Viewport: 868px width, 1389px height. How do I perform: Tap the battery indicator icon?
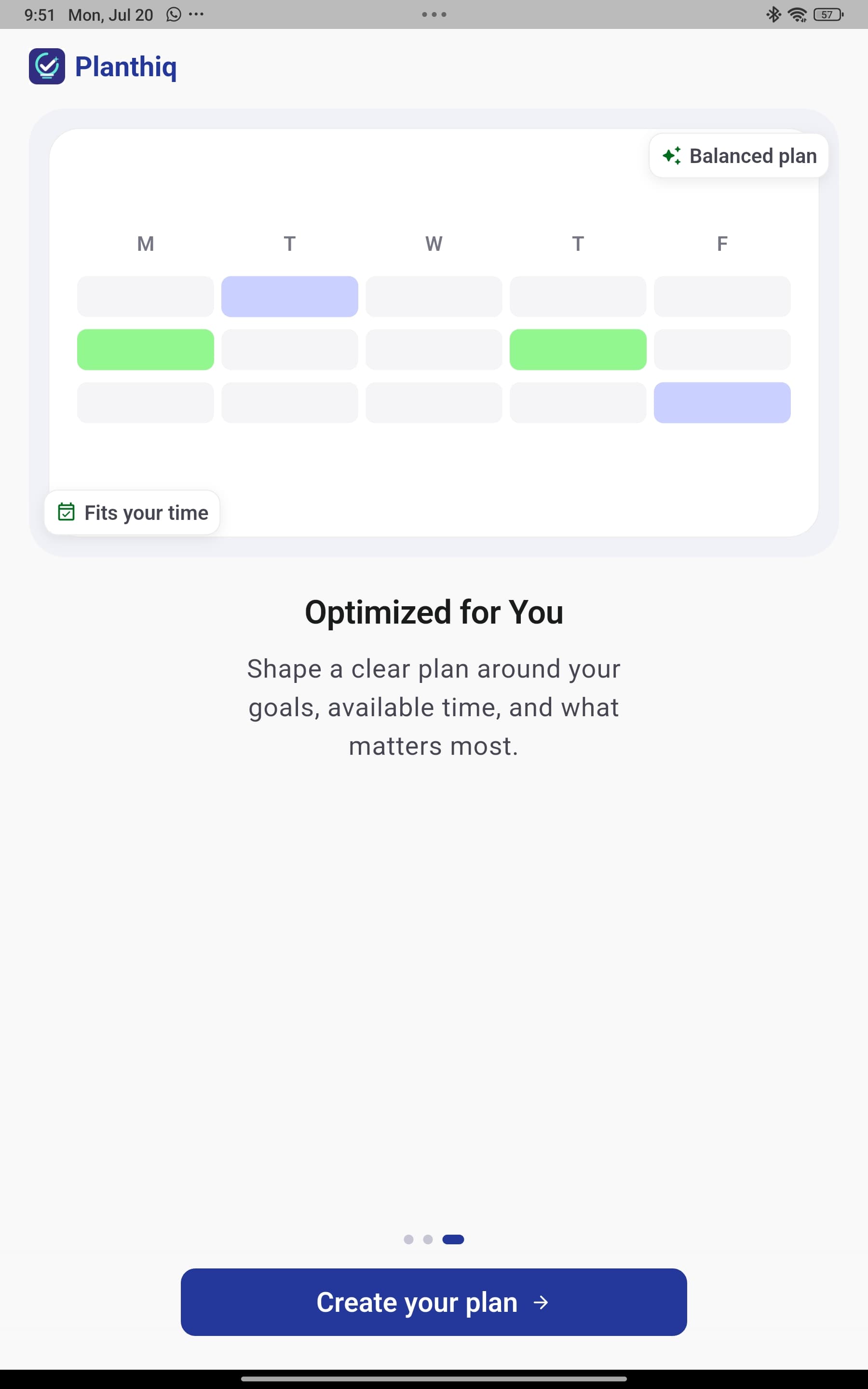tap(828, 15)
